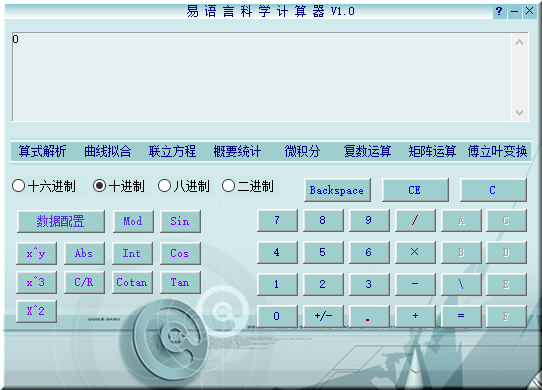Click the backslash \ integer division key

click(461, 284)
